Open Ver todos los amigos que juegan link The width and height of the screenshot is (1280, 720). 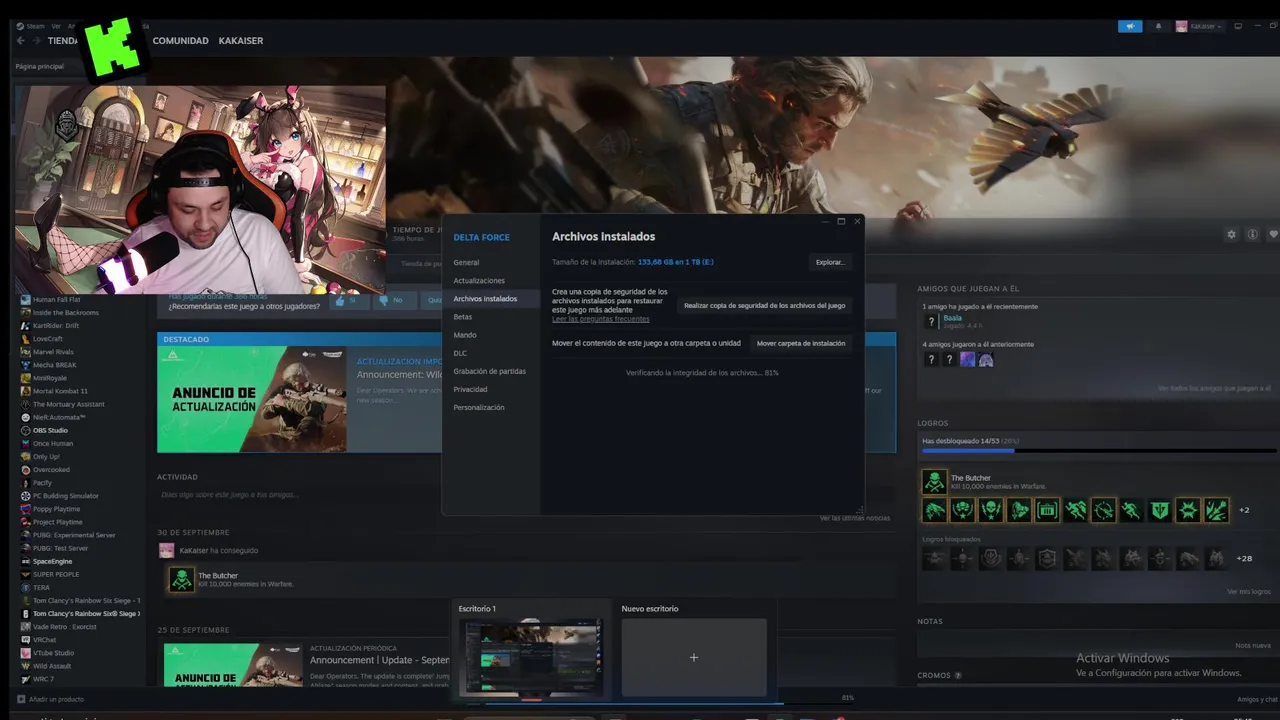click(1214, 388)
